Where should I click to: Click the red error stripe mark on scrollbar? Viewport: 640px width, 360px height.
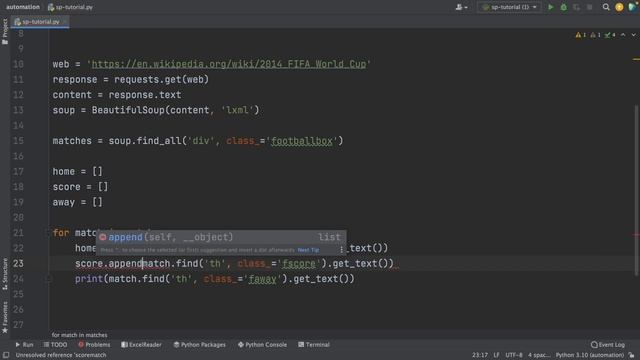(x=636, y=235)
